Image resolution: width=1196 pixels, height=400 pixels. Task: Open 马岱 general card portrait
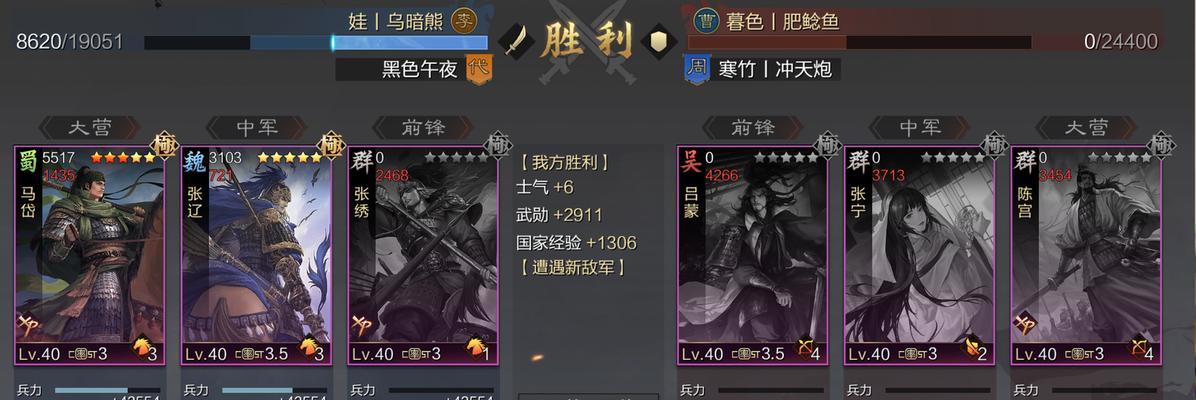click(x=90, y=255)
